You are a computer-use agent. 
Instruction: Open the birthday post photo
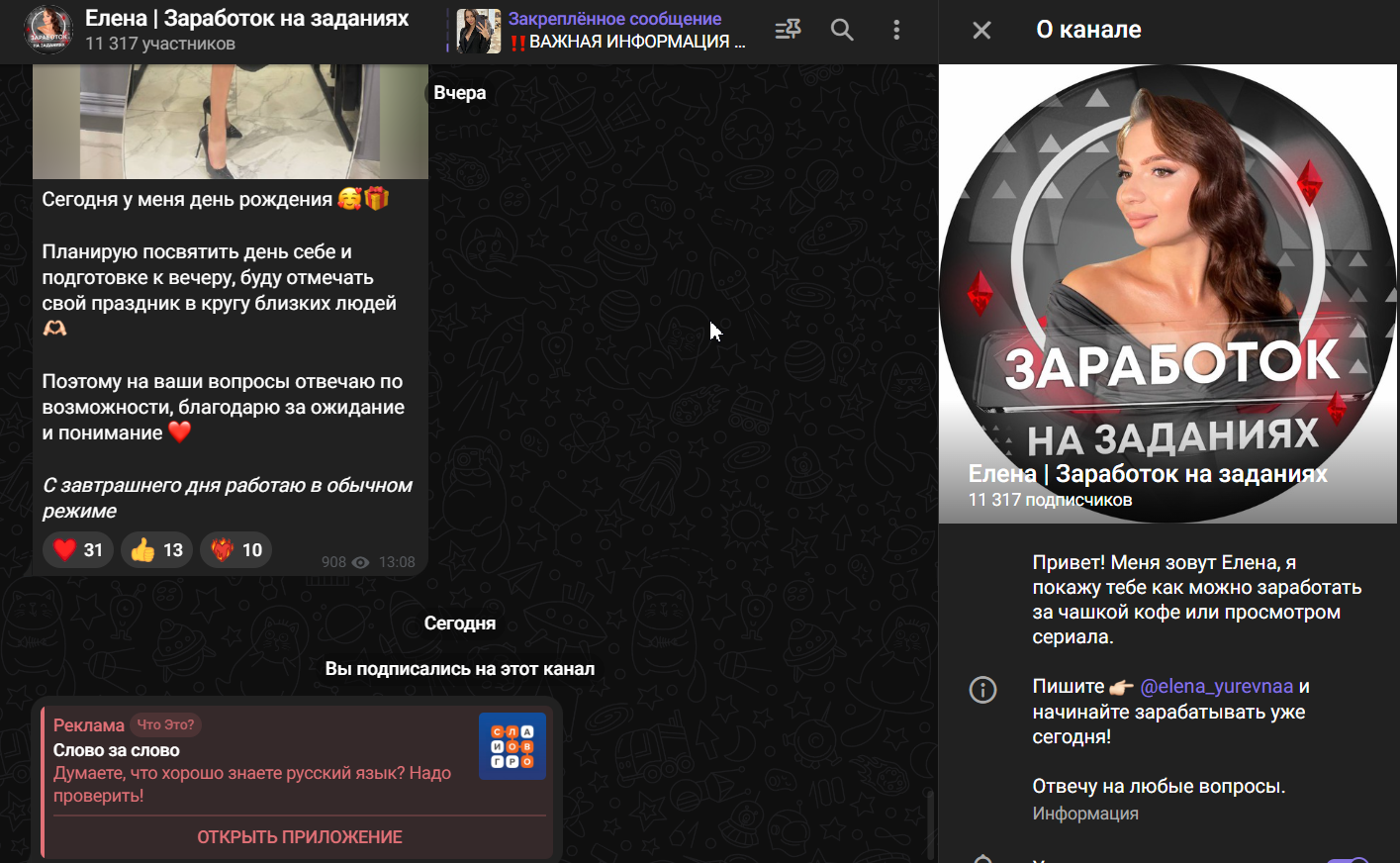pos(230,121)
